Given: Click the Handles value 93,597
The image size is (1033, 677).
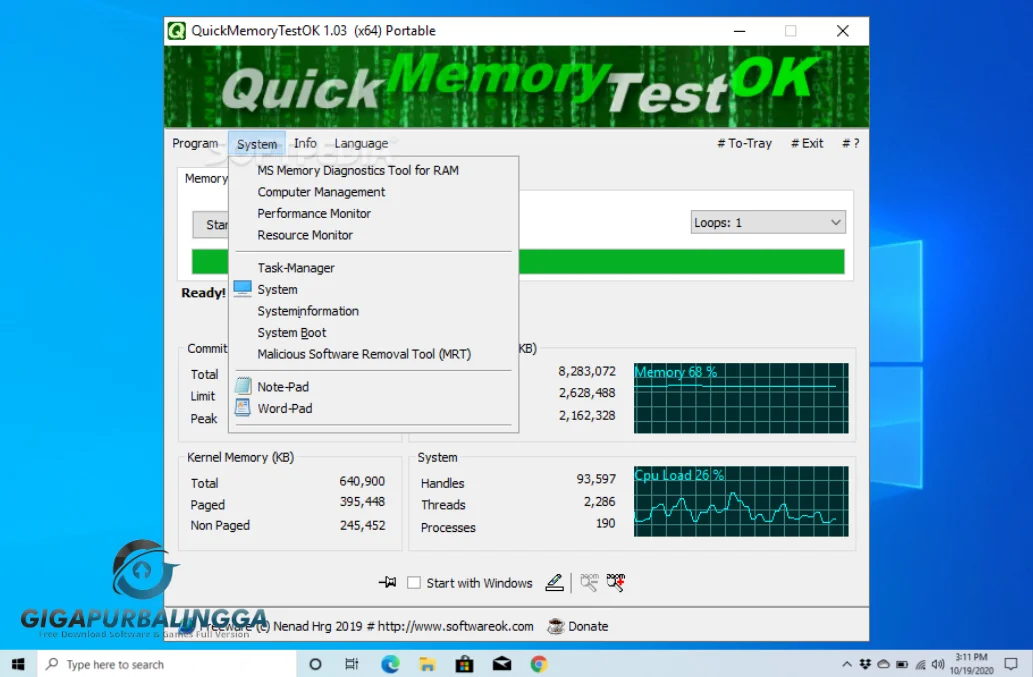Looking at the screenshot, I should pos(596,479).
